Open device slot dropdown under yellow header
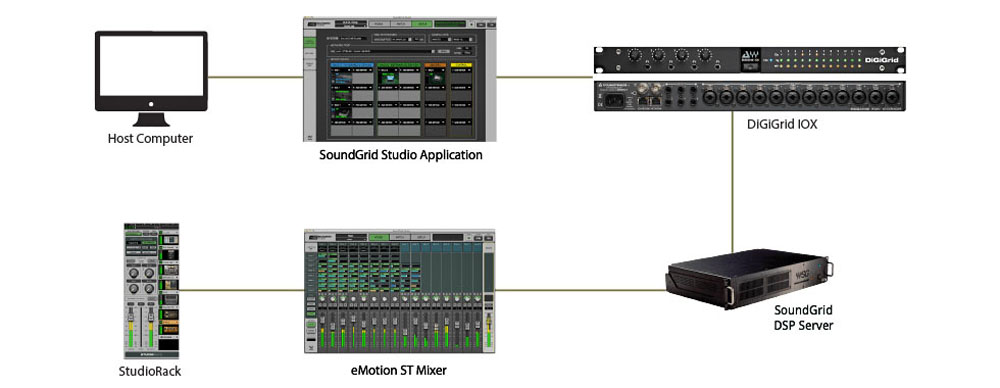1000x388 pixels. (462, 70)
